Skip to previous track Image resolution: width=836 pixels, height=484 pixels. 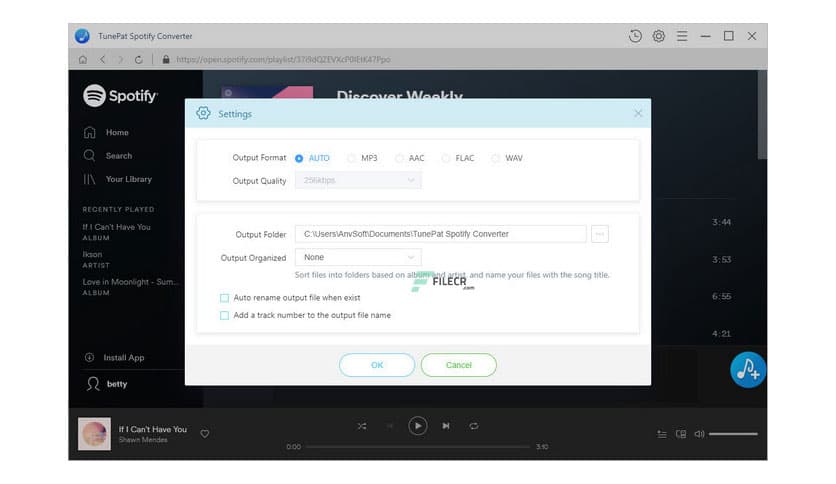[x=390, y=426]
